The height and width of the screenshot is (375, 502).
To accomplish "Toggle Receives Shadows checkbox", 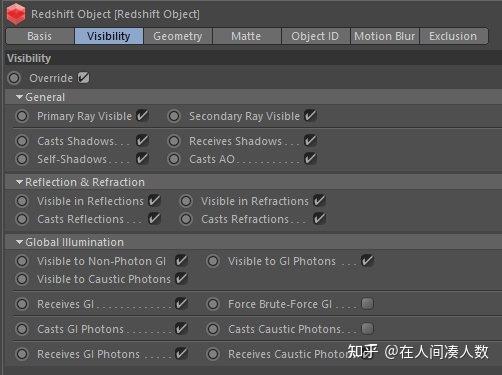I will pos(310,141).
